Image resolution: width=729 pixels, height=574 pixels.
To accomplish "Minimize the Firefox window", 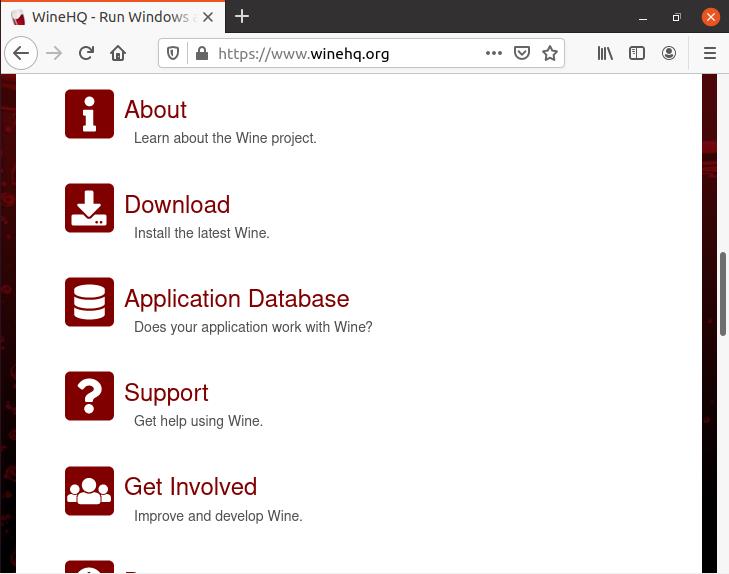I will pyautogui.click(x=643, y=18).
